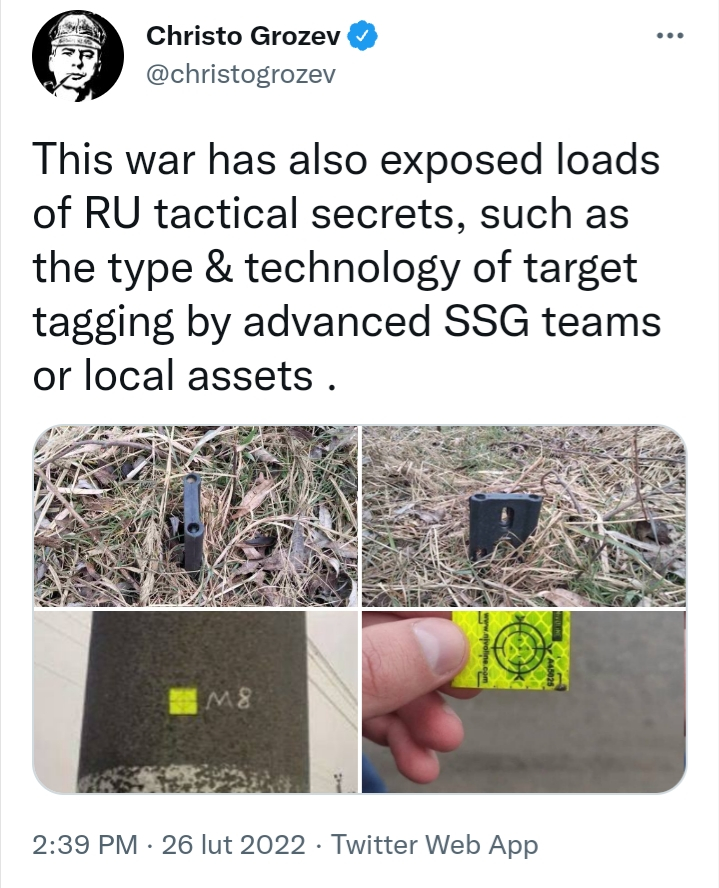Open the bottom-right photo of hand holding tag
The image size is (719, 888).
[524, 702]
